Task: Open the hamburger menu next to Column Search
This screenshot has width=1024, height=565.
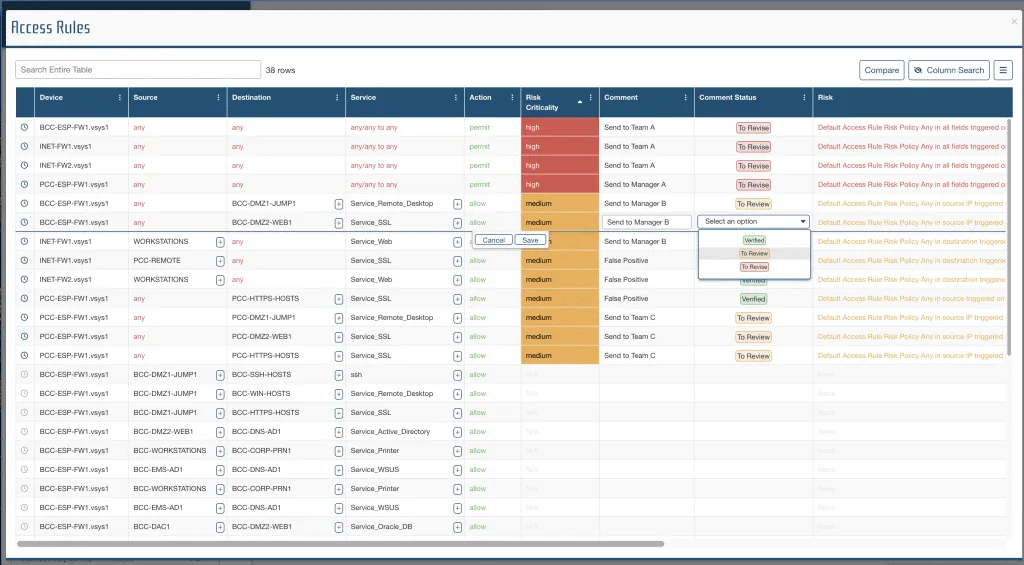Action: 1003,70
